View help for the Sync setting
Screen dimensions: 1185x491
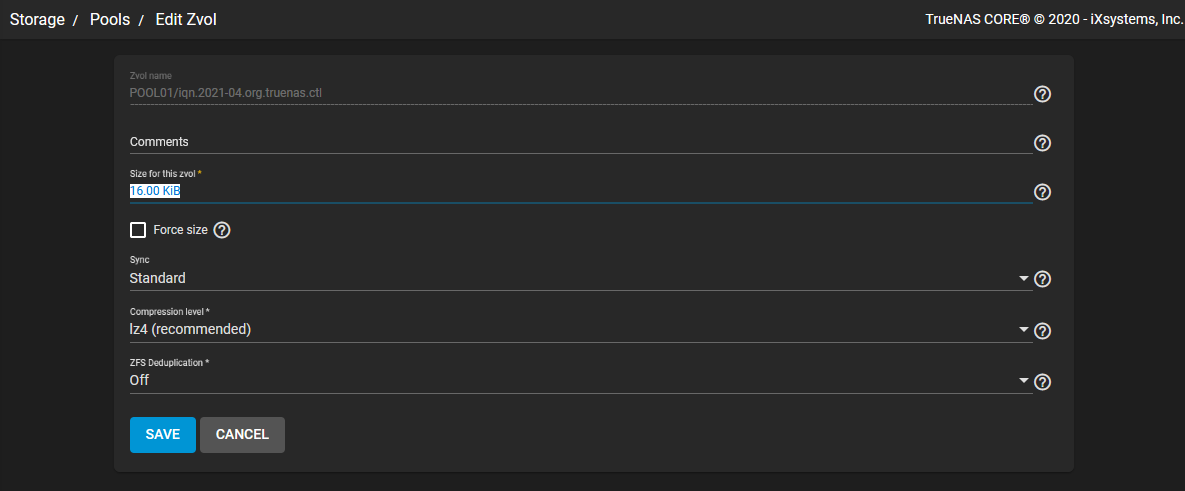coord(1042,279)
